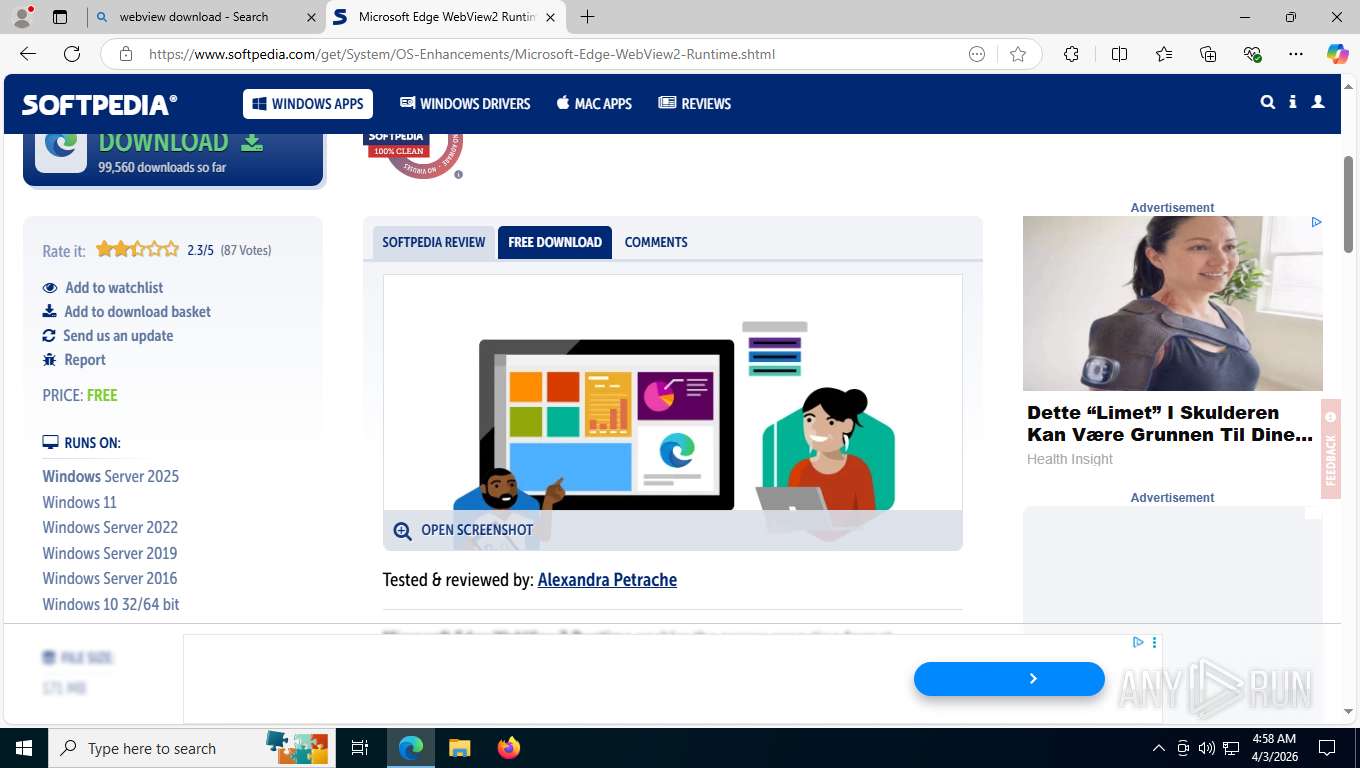Open Edge Settings and more menu
The width and height of the screenshot is (1360, 768).
click(x=1296, y=54)
